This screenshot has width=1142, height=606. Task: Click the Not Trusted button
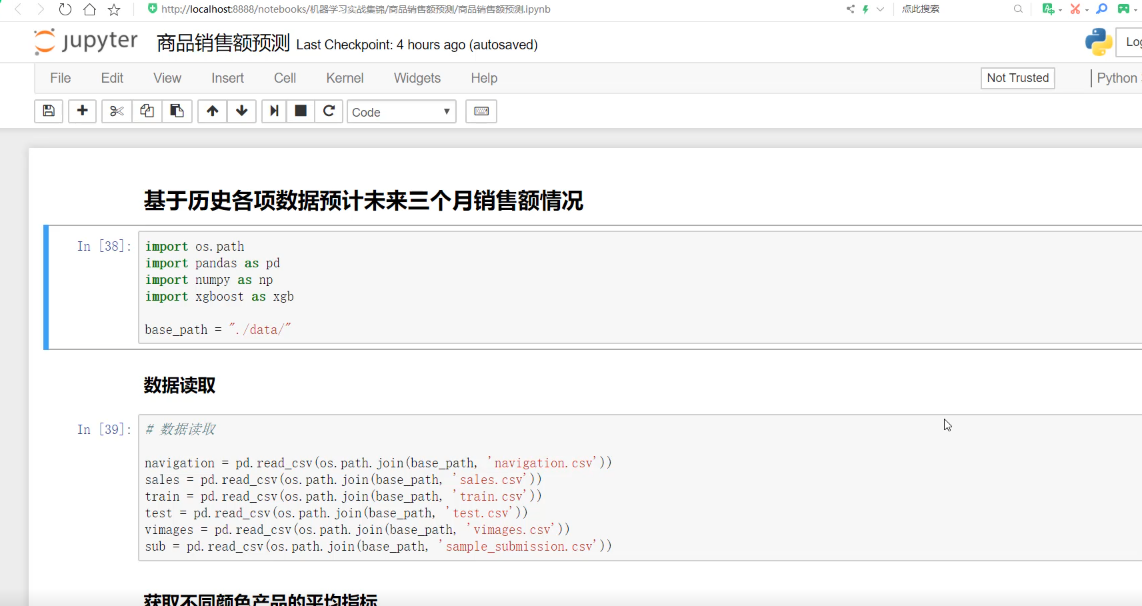pyautogui.click(x=1017, y=78)
